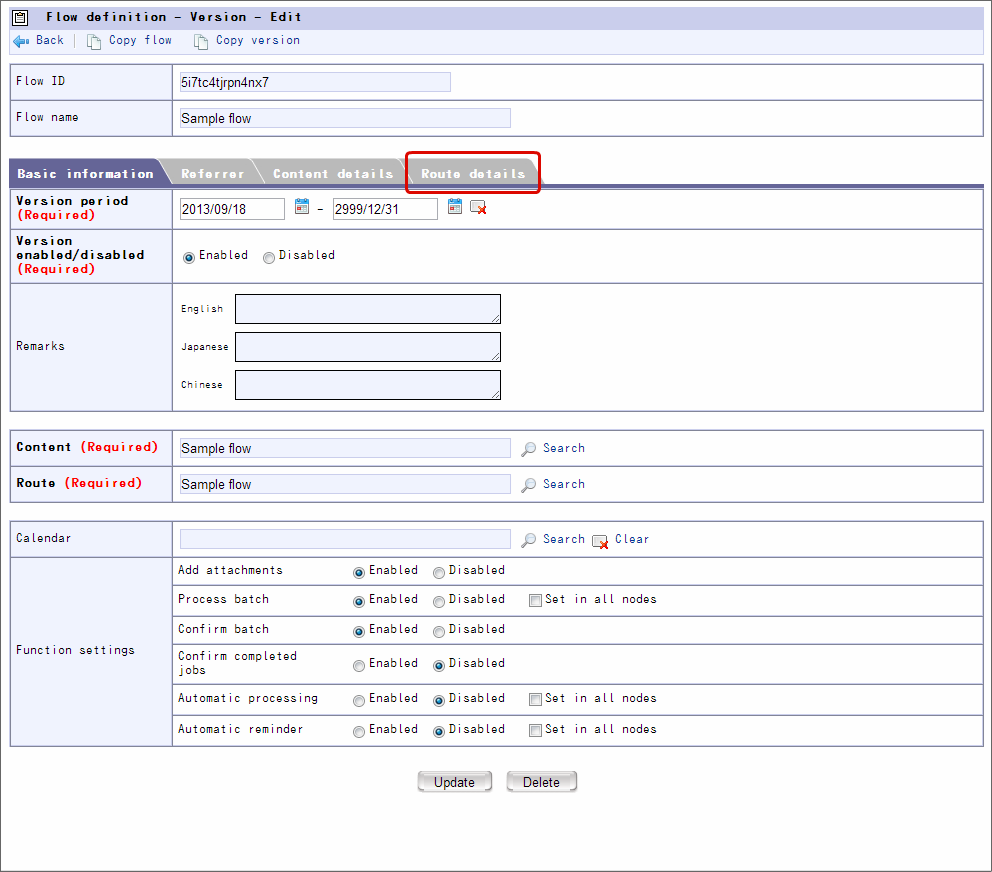Select Disabled for Automatic reminder
The width and height of the screenshot is (992, 872).
438,732
